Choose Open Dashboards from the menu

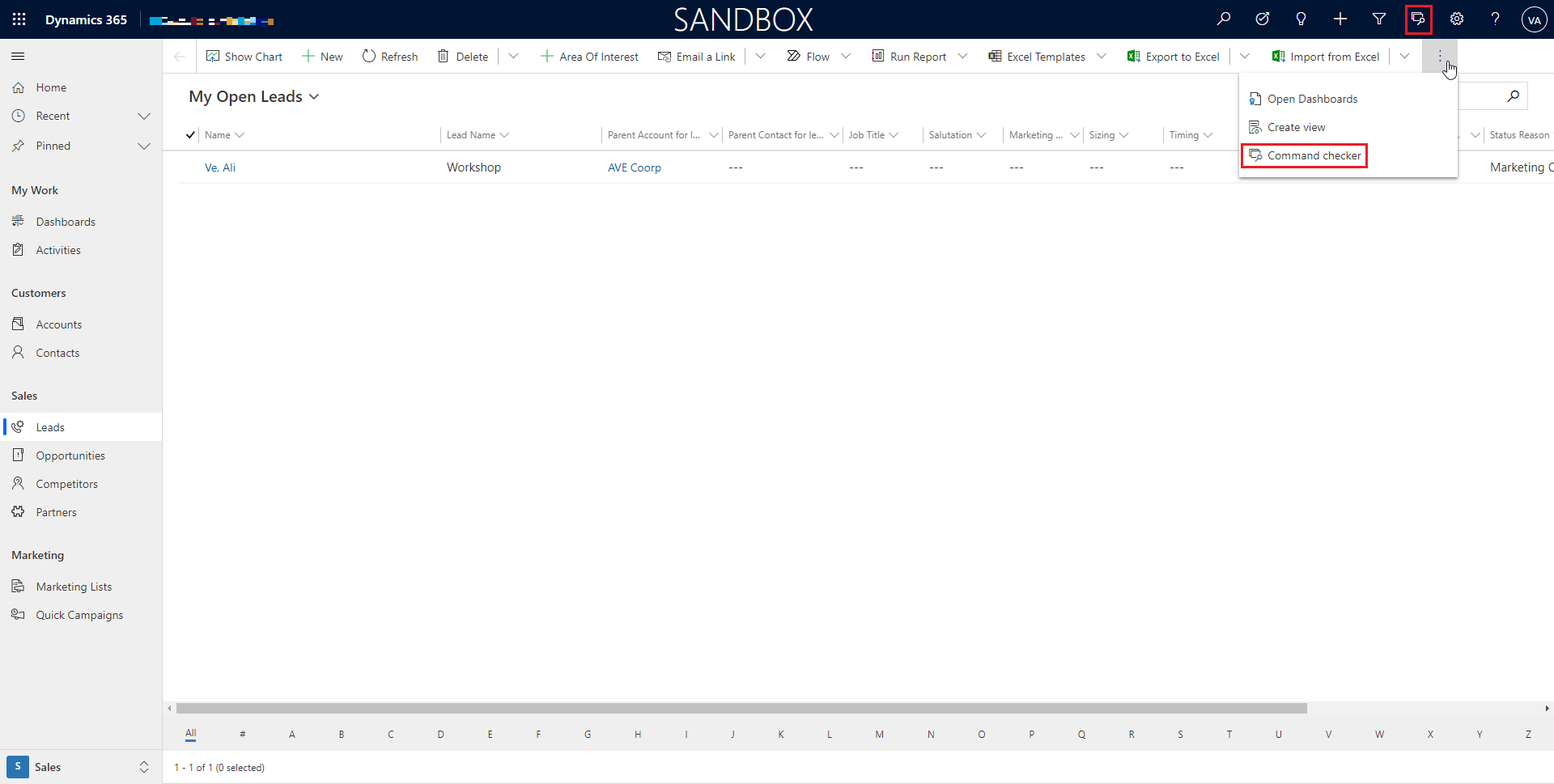point(1312,99)
